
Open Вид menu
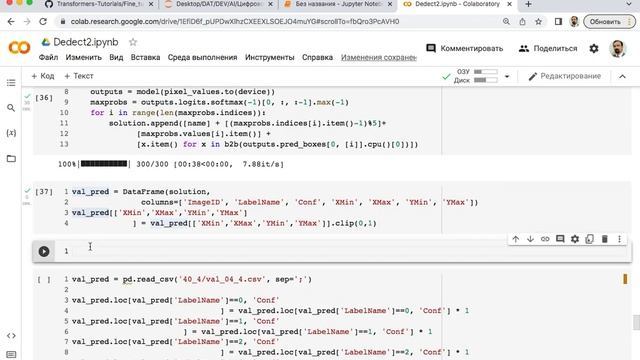116,58
